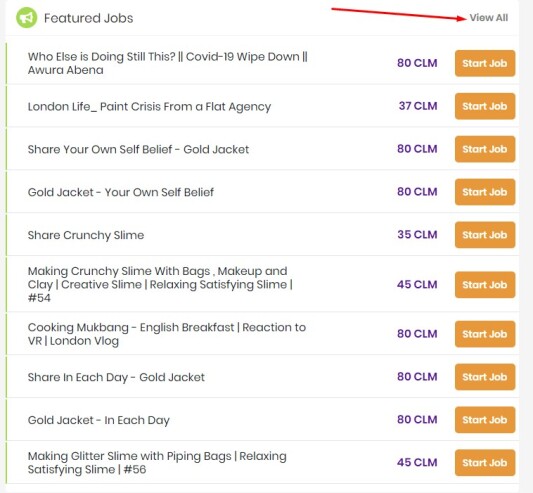533x493 pixels.
Task: Start Share In Each Day - Gold Jacket job
Action: [485, 377]
